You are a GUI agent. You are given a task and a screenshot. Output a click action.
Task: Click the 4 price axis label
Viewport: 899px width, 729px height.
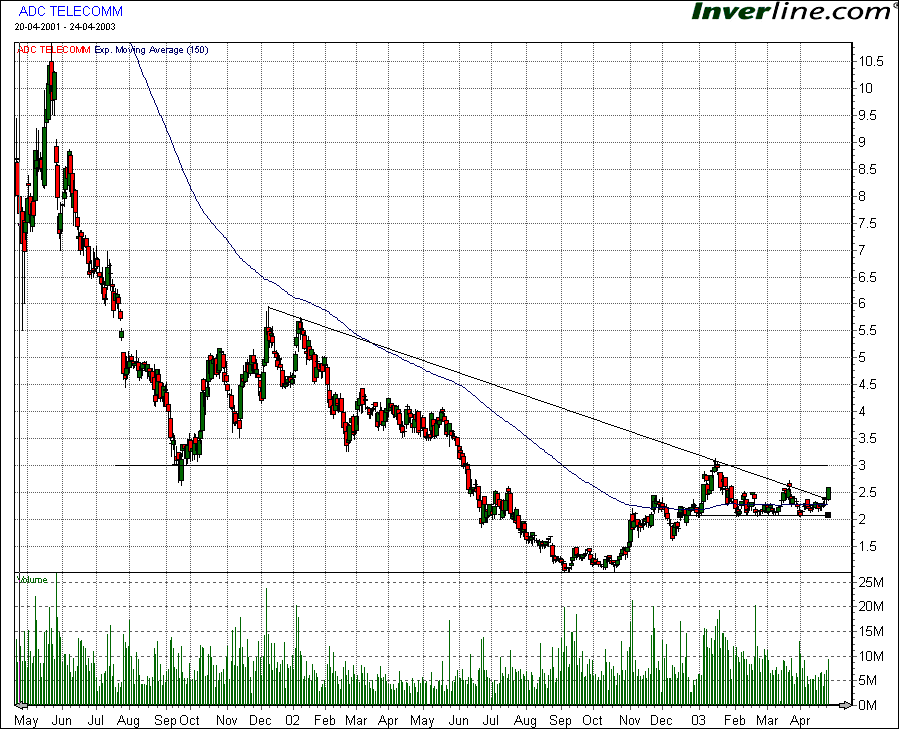coord(862,411)
